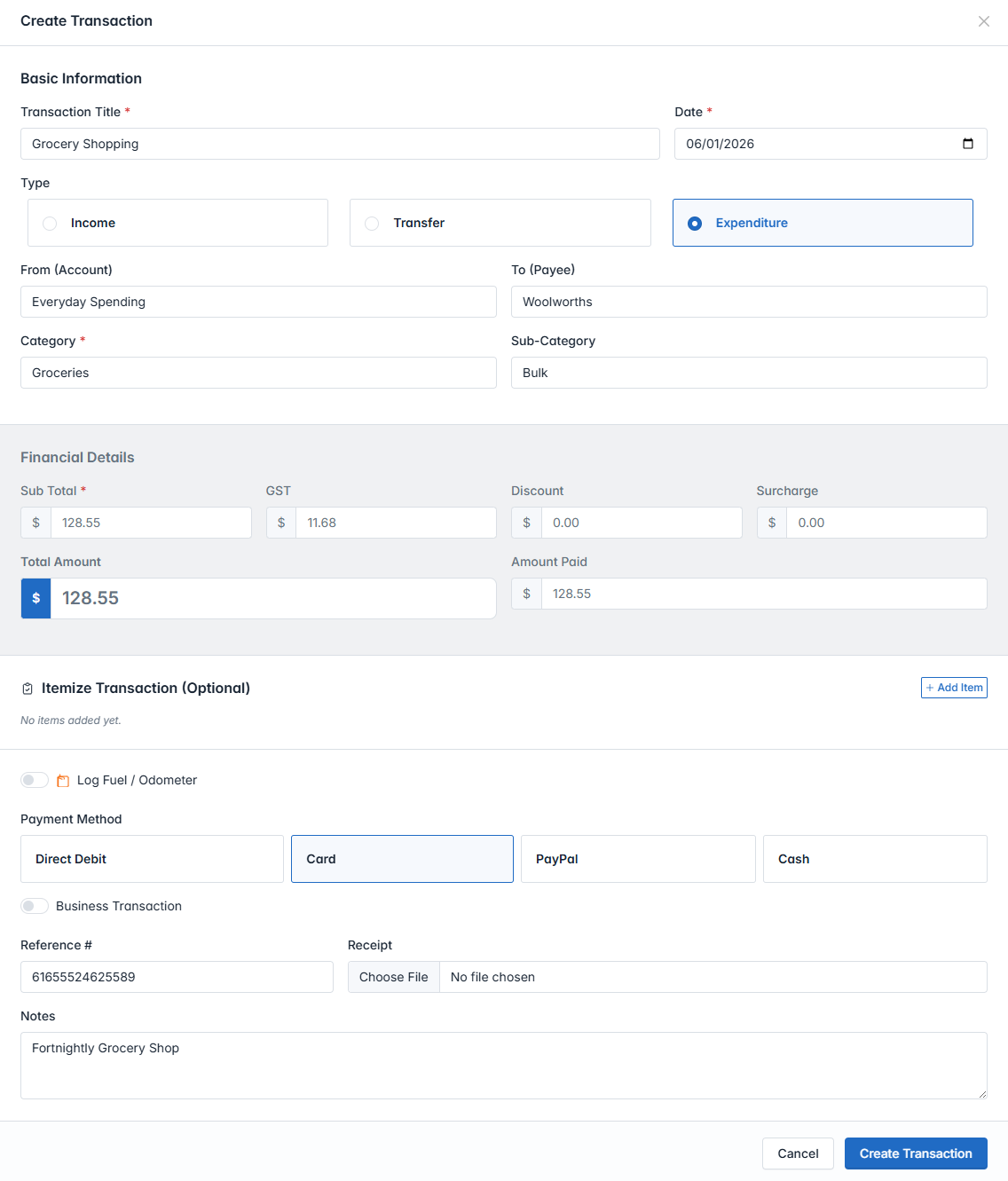Click the Discount amount field
The width and height of the screenshot is (1008, 1181).
click(x=642, y=523)
